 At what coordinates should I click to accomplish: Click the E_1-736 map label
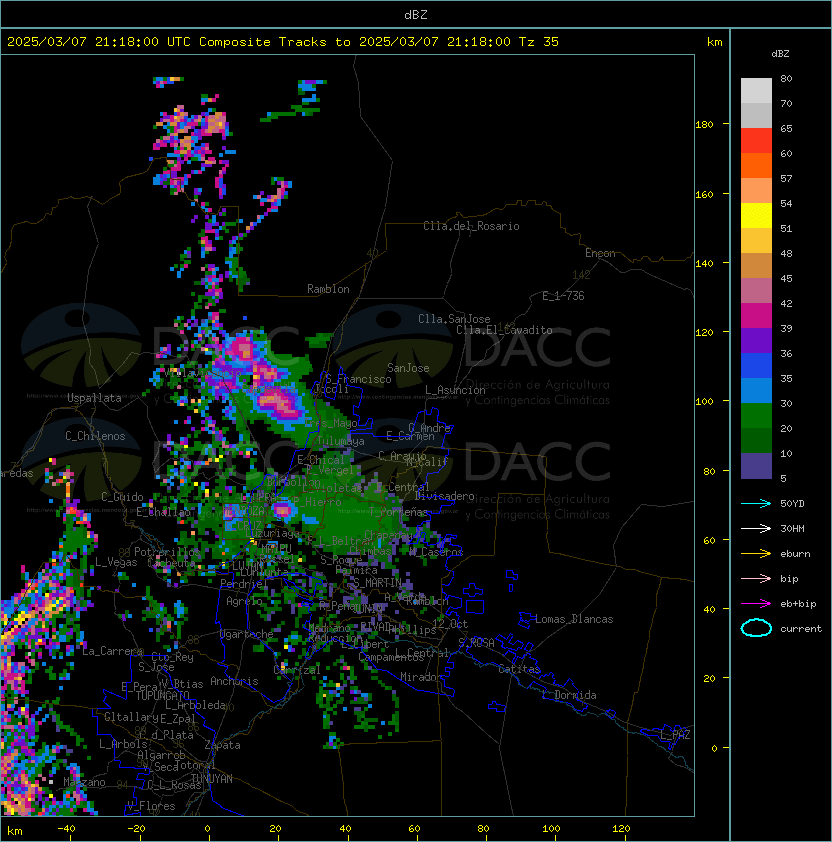[563, 296]
